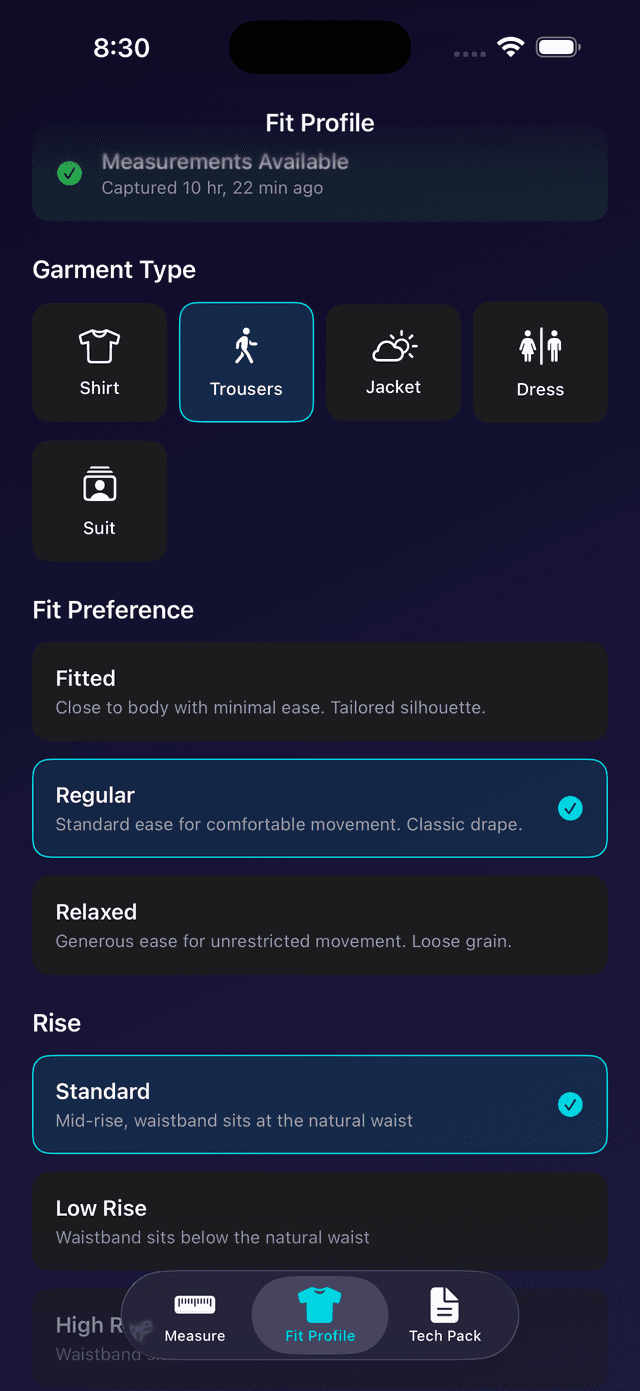The image size is (640, 1391).
Task: Select the Shirt garment type icon
Action: click(x=99, y=345)
